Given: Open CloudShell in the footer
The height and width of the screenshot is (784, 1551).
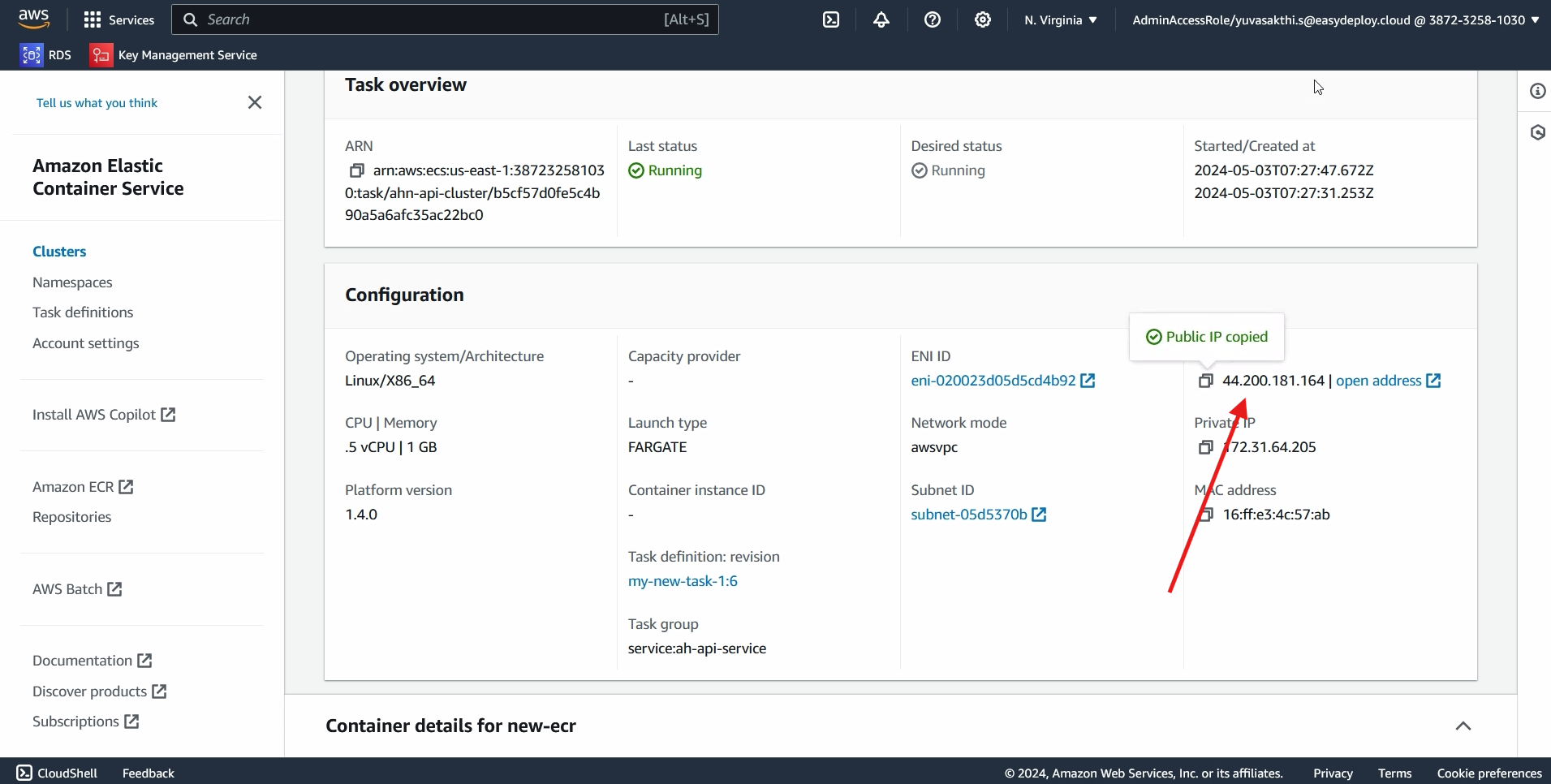Looking at the screenshot, I should [57, 773].
